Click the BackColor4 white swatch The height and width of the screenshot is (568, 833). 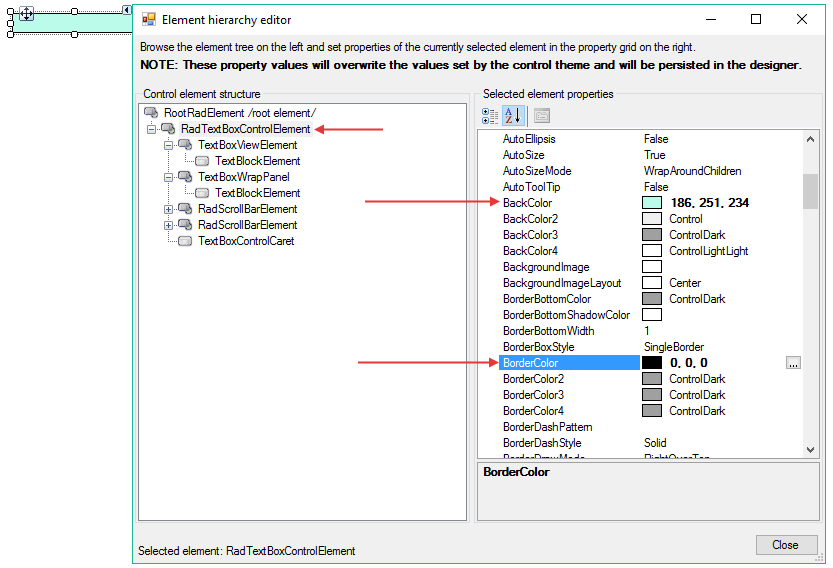click(x=652, y=251)
